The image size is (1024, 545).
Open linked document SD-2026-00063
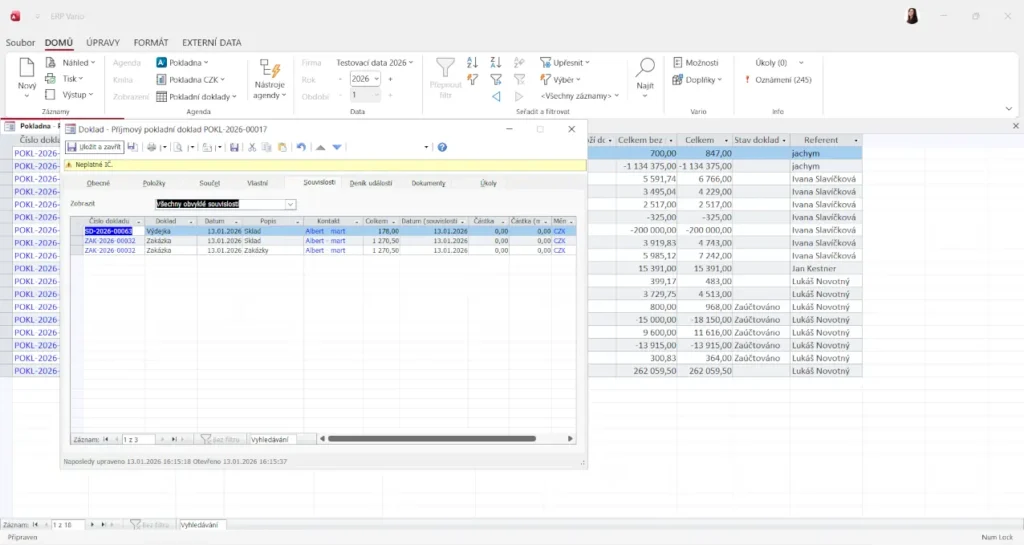107,231
